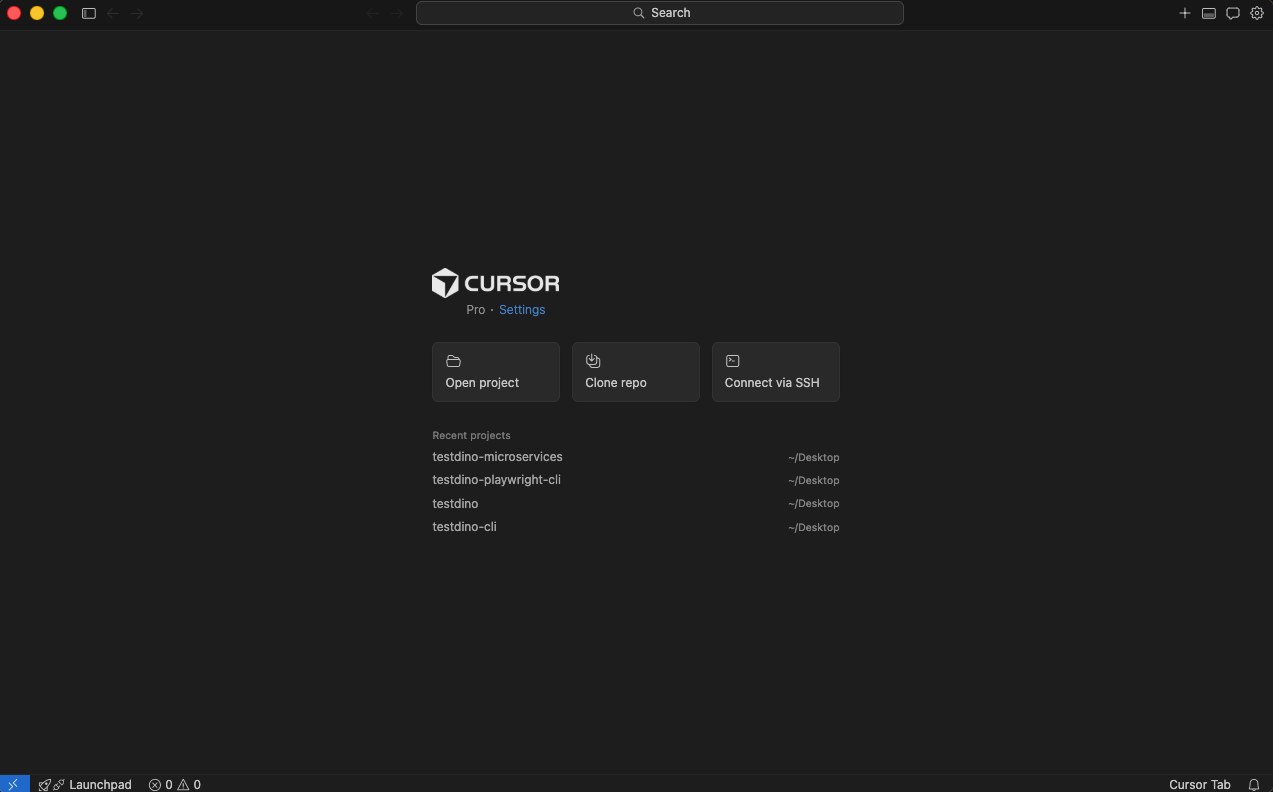The height and width of the screenshot is (792, 1273).
Task: Click the Search command center field
Action: (x=660, y=13)
